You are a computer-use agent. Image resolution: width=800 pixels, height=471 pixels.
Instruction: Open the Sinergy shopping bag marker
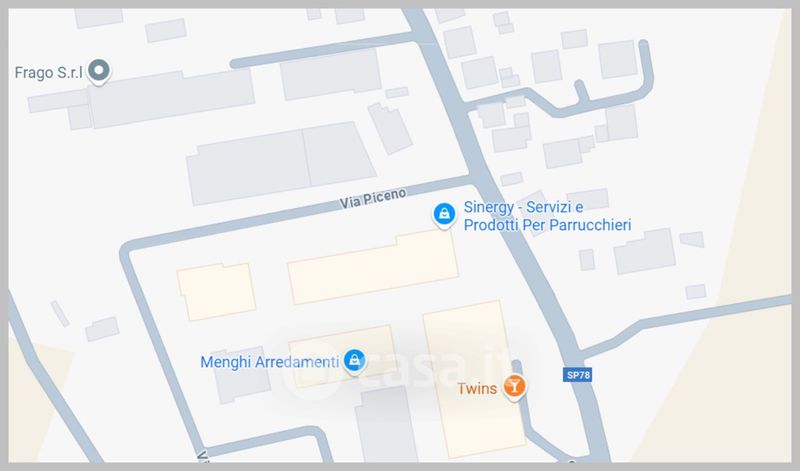[444, 214]
